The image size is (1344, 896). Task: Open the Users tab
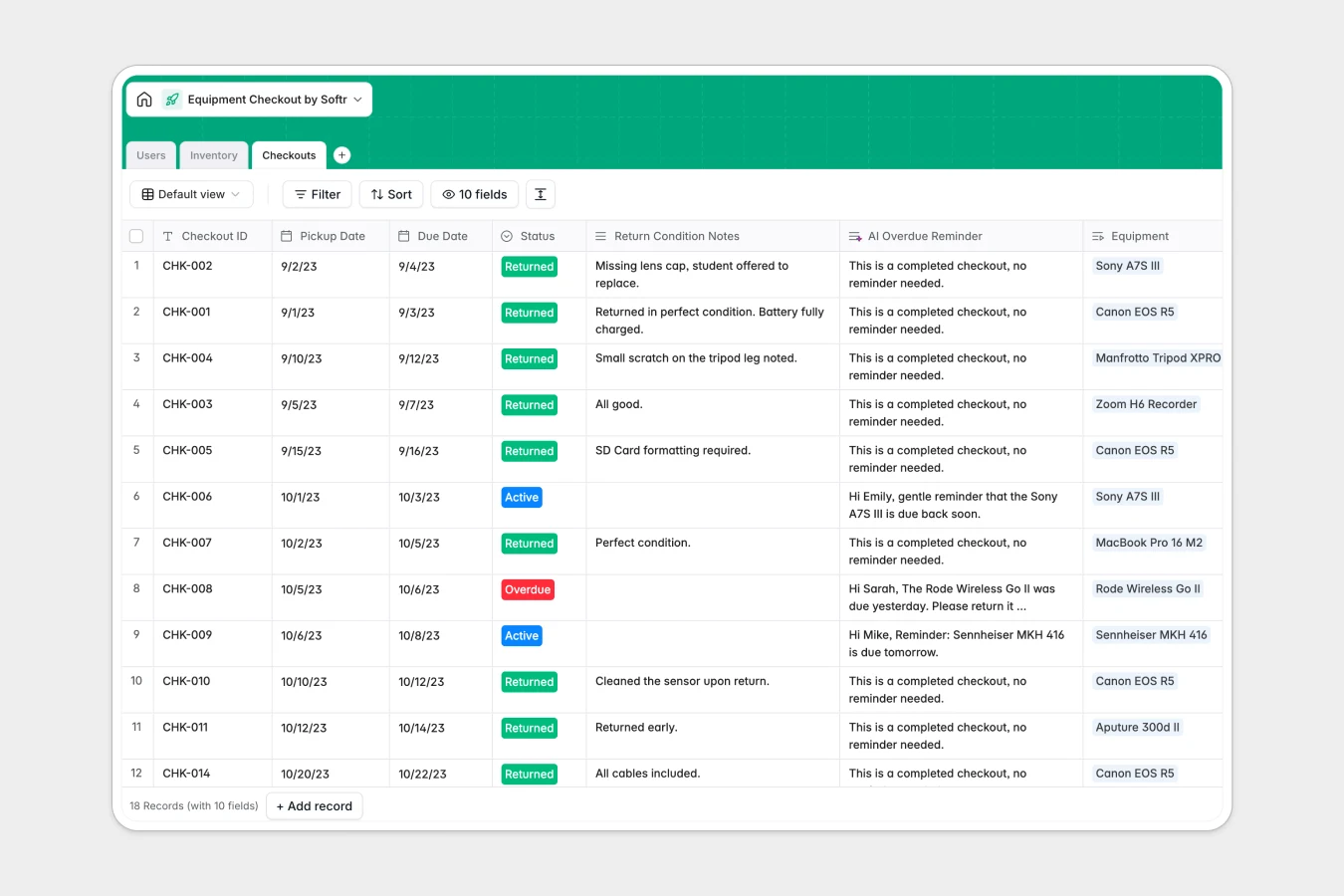coord(150,155)
